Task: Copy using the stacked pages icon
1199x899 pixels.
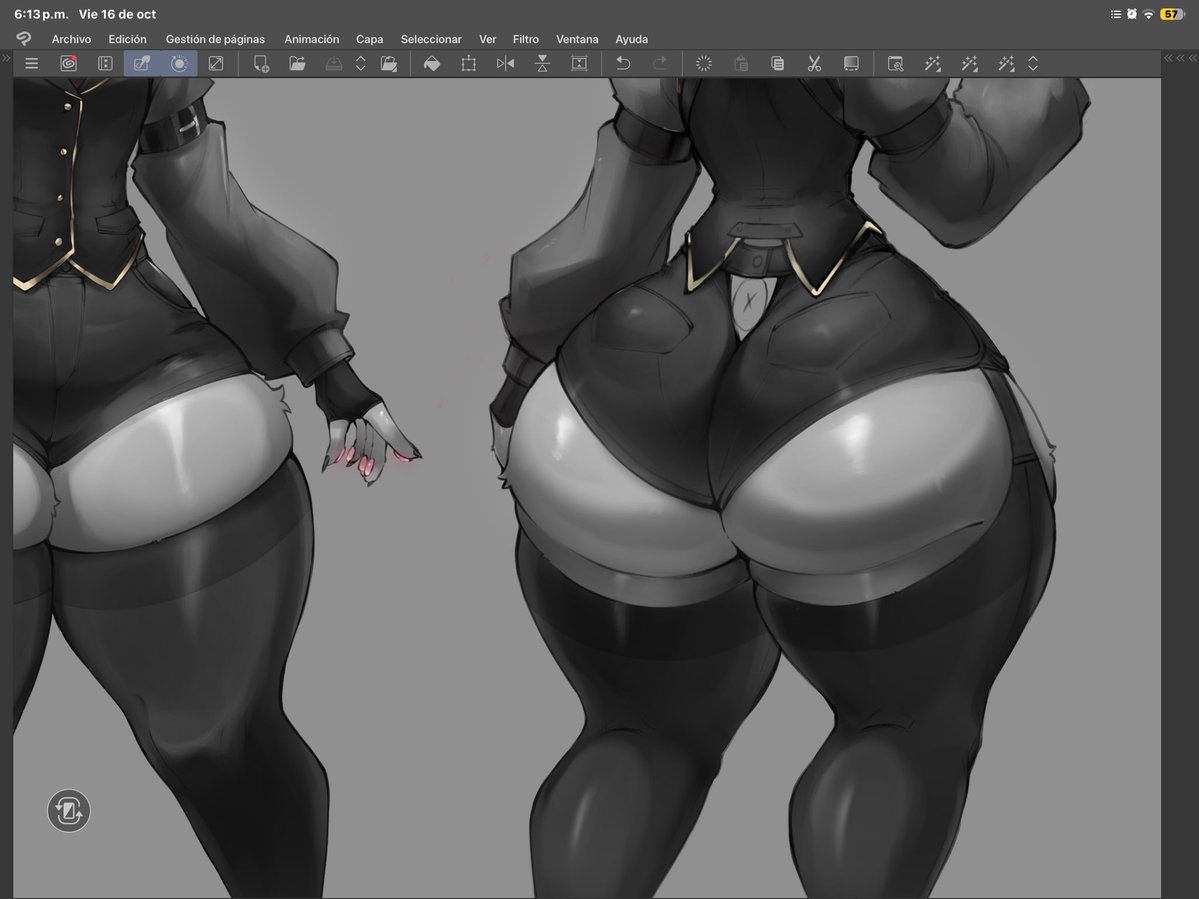Action: tap(778, 63)
